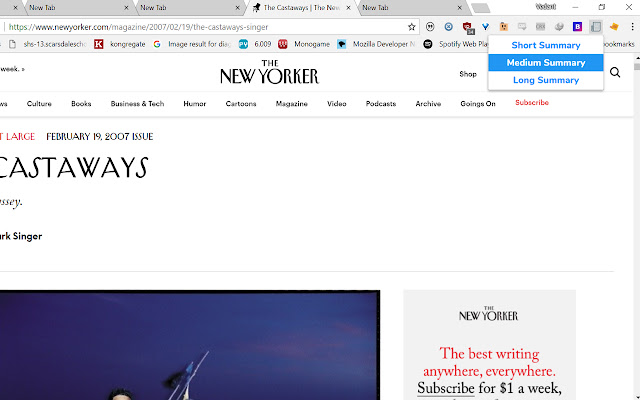Click the Mark Singer author name
Screen dimensions: 640x400
pos(21,236)
